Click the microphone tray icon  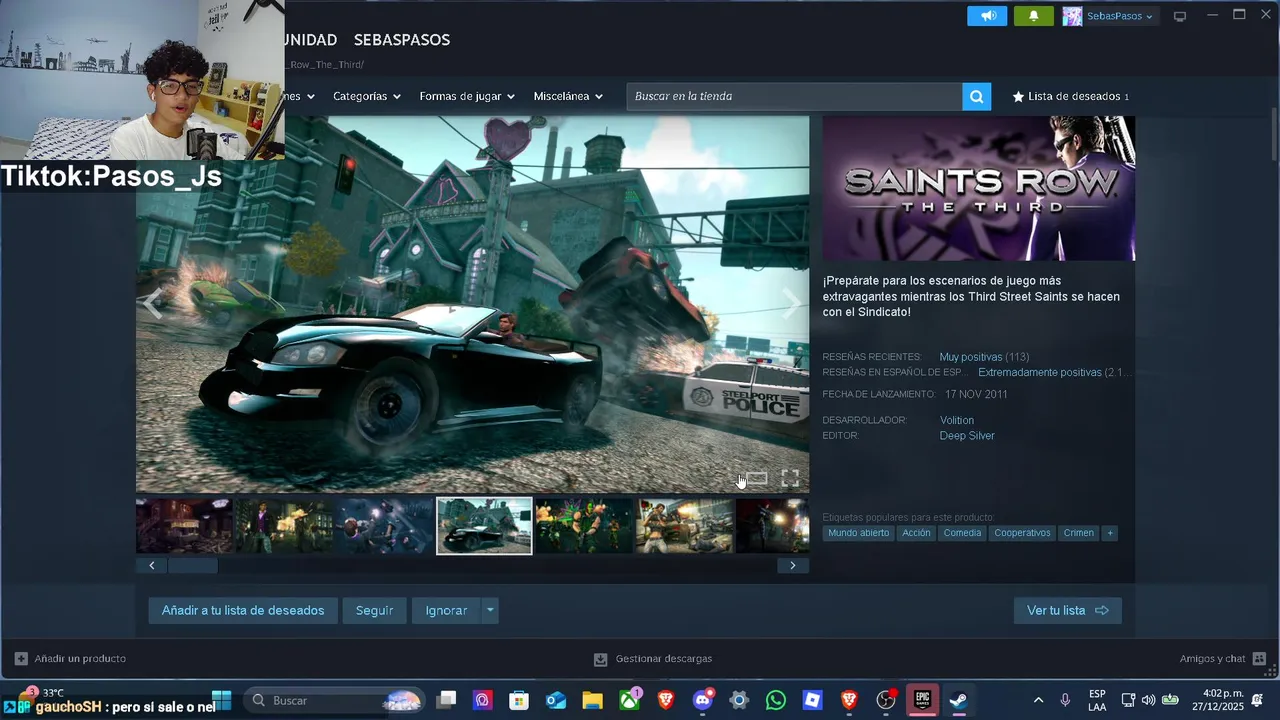tap(1065, 700)
